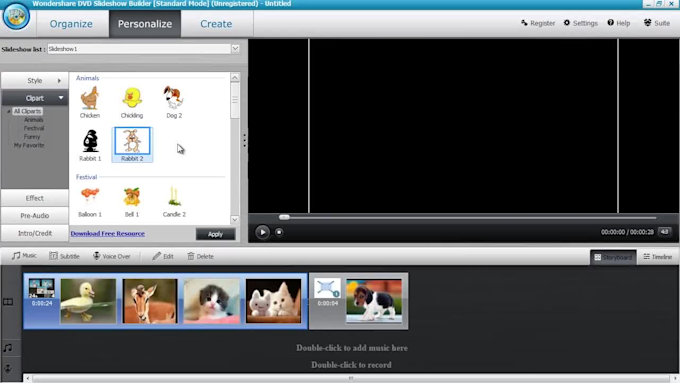
Task: Click the clipart list scrollbar thumb
Action: [x=235, y=101]
